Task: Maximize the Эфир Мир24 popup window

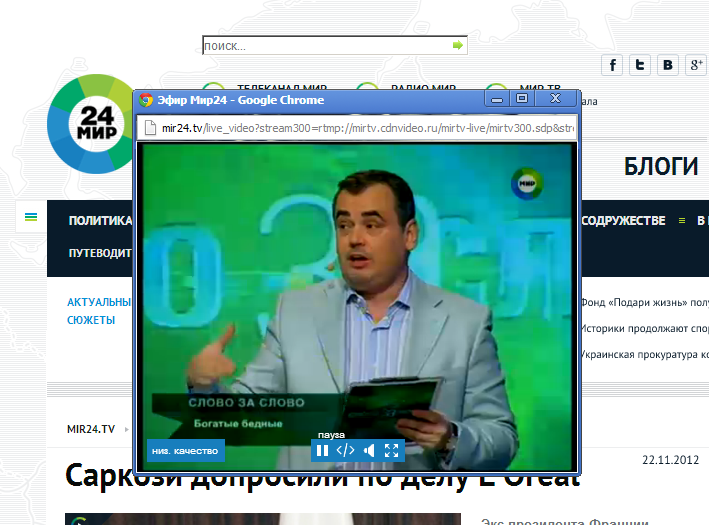Action: [x=522, y=99]
